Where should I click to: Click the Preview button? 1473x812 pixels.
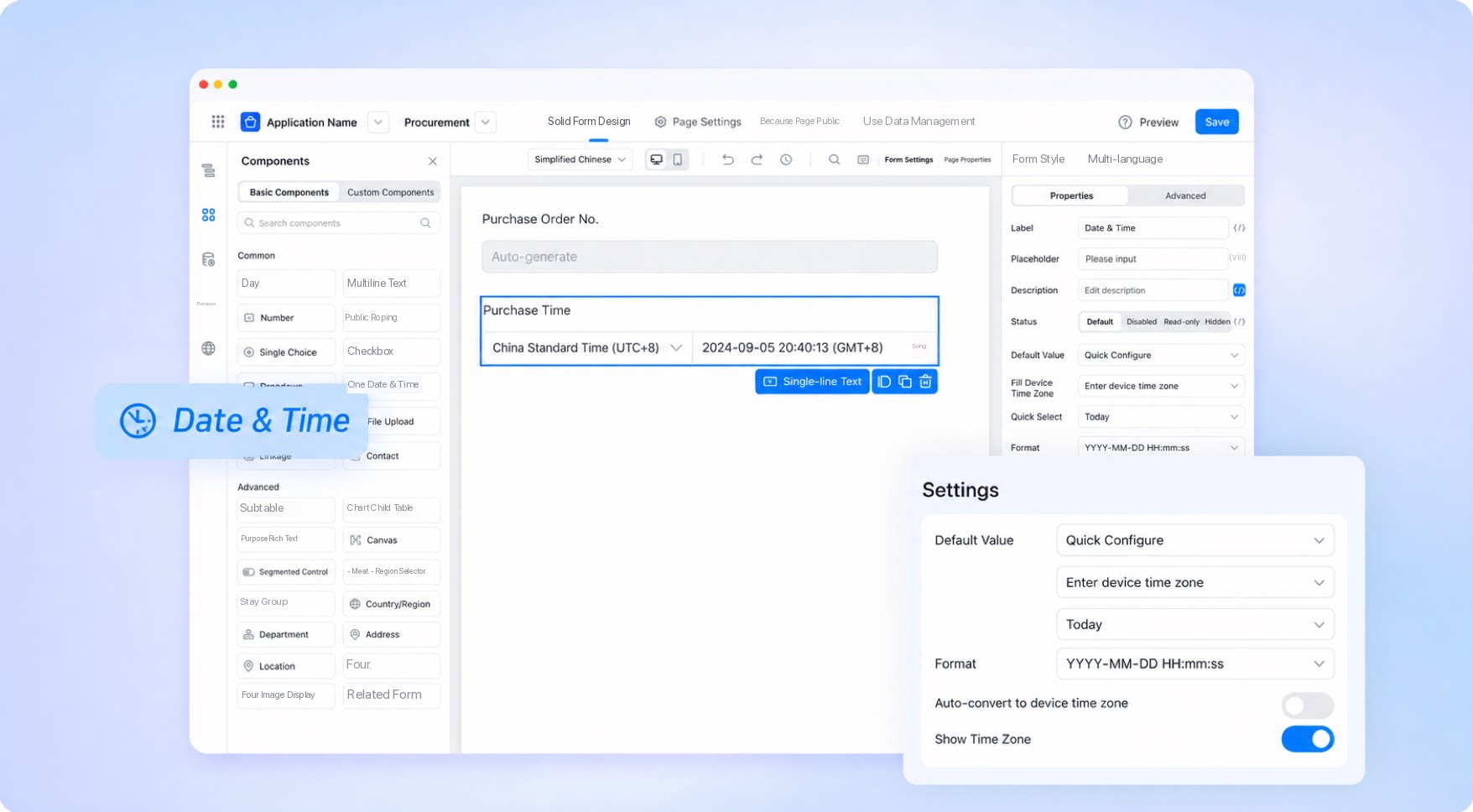[1148, 122]
